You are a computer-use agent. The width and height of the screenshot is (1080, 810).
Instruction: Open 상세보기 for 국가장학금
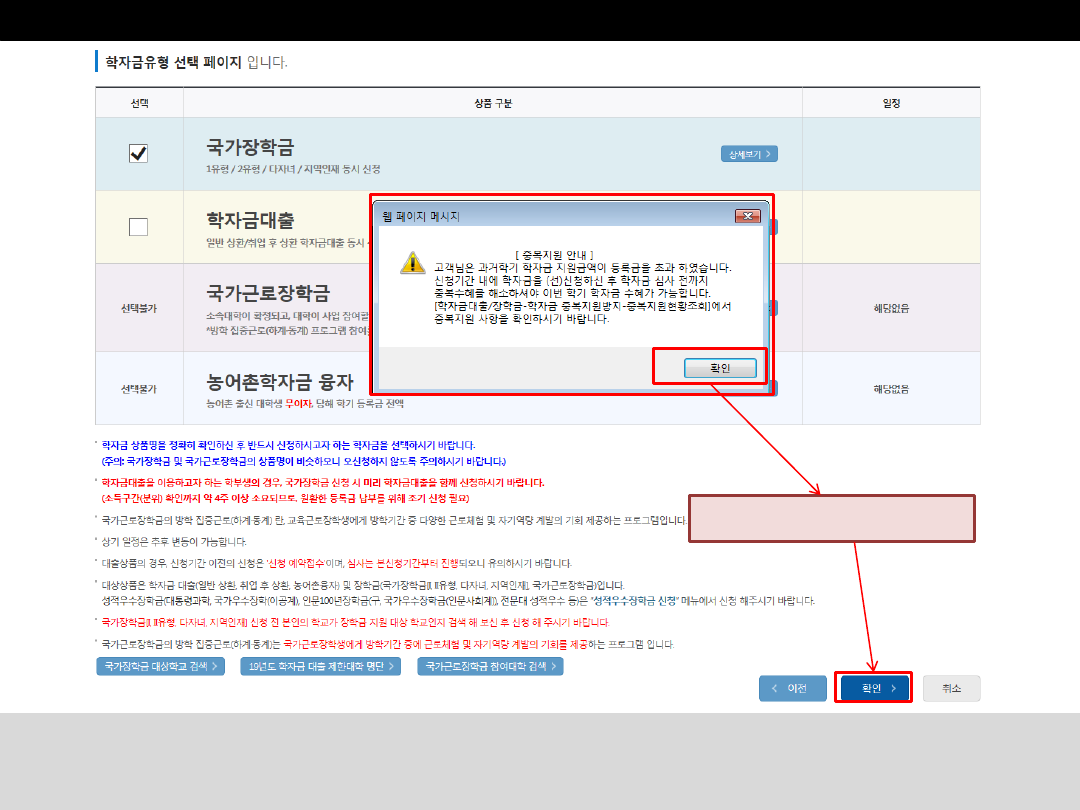click(749, 154)
